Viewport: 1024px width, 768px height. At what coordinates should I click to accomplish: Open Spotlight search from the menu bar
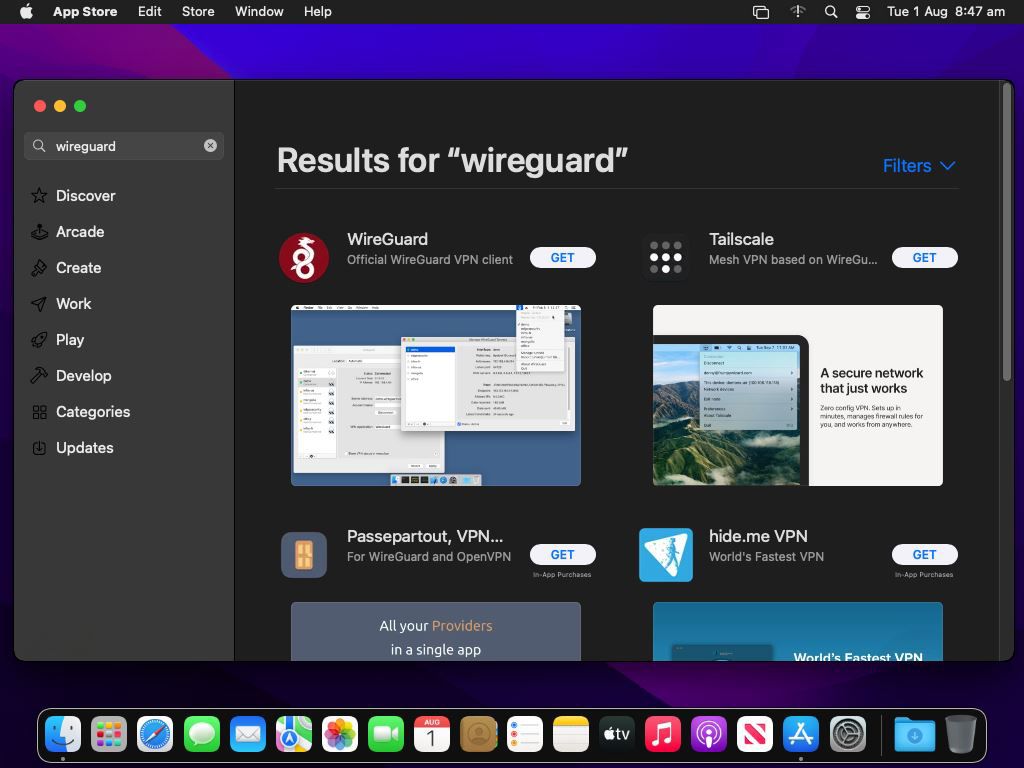pyautogui.click(x=831, y=11)
